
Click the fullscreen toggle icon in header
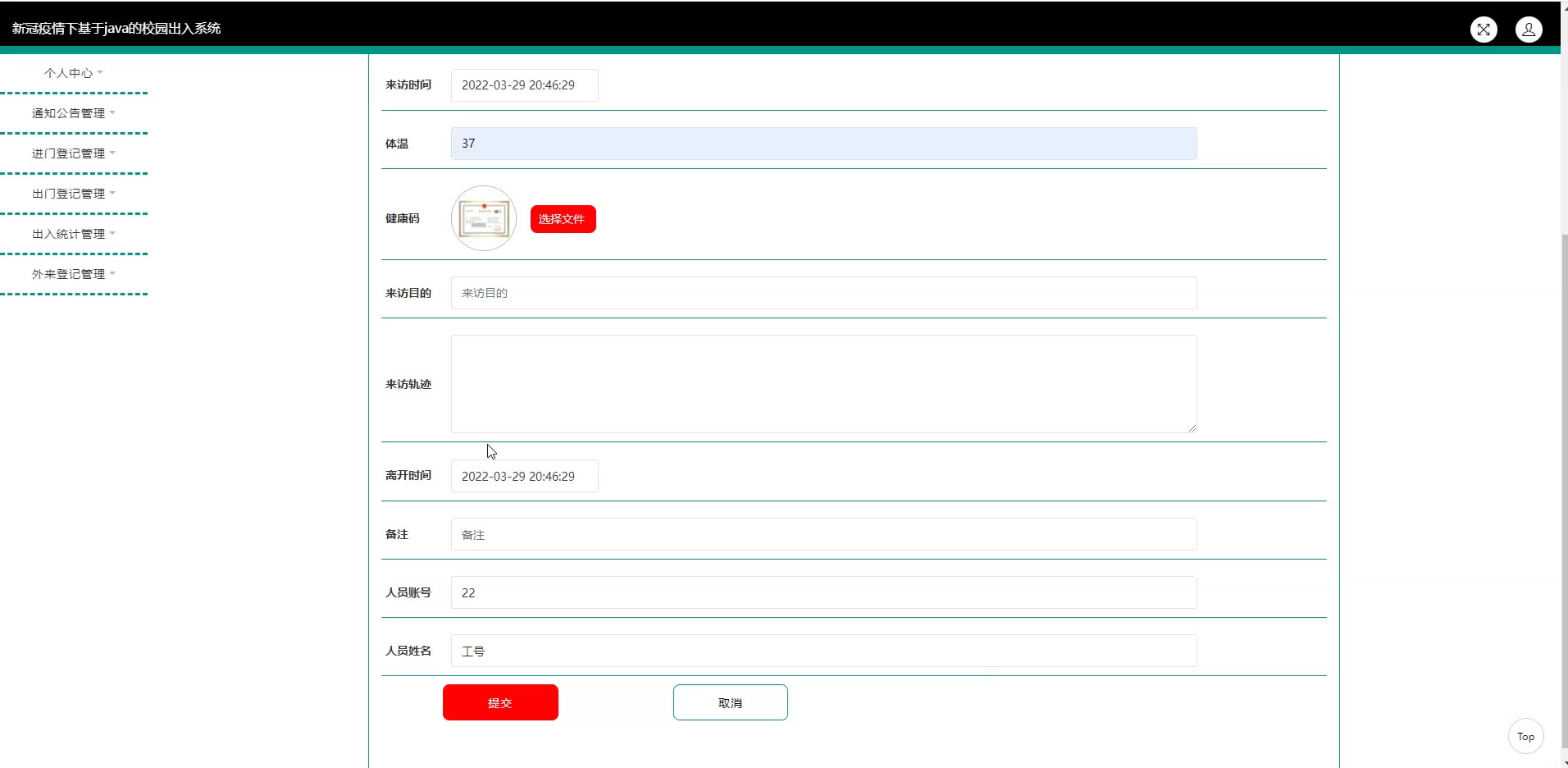click(x=1484, y=30)
